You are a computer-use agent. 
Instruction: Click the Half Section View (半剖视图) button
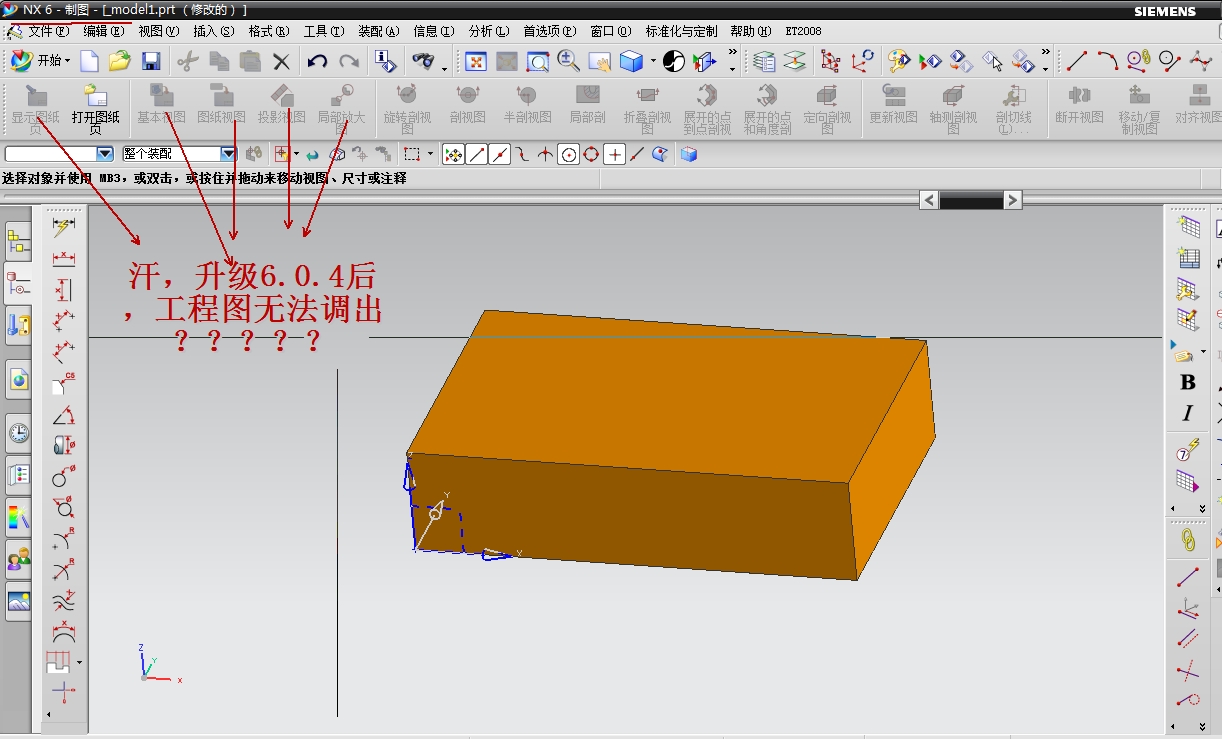tap(527, 104)
